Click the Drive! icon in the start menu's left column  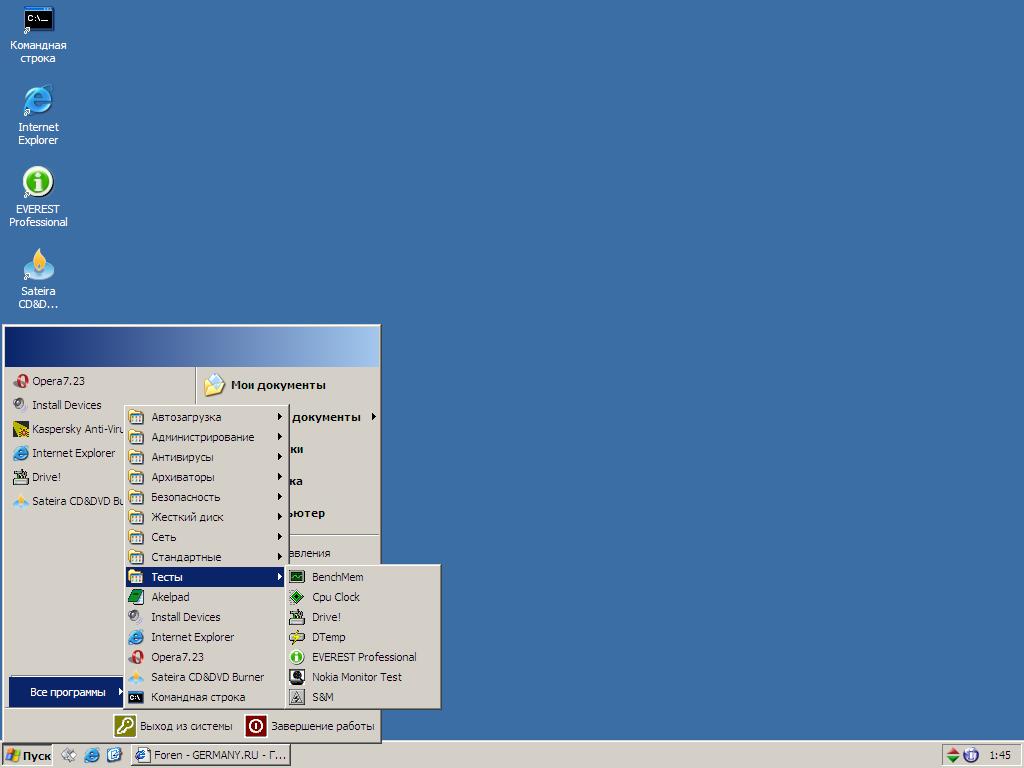pos(21,477)
